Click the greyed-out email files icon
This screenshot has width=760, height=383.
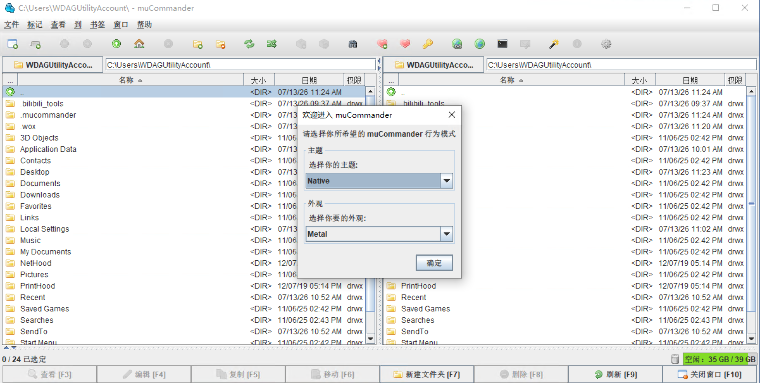525,44
